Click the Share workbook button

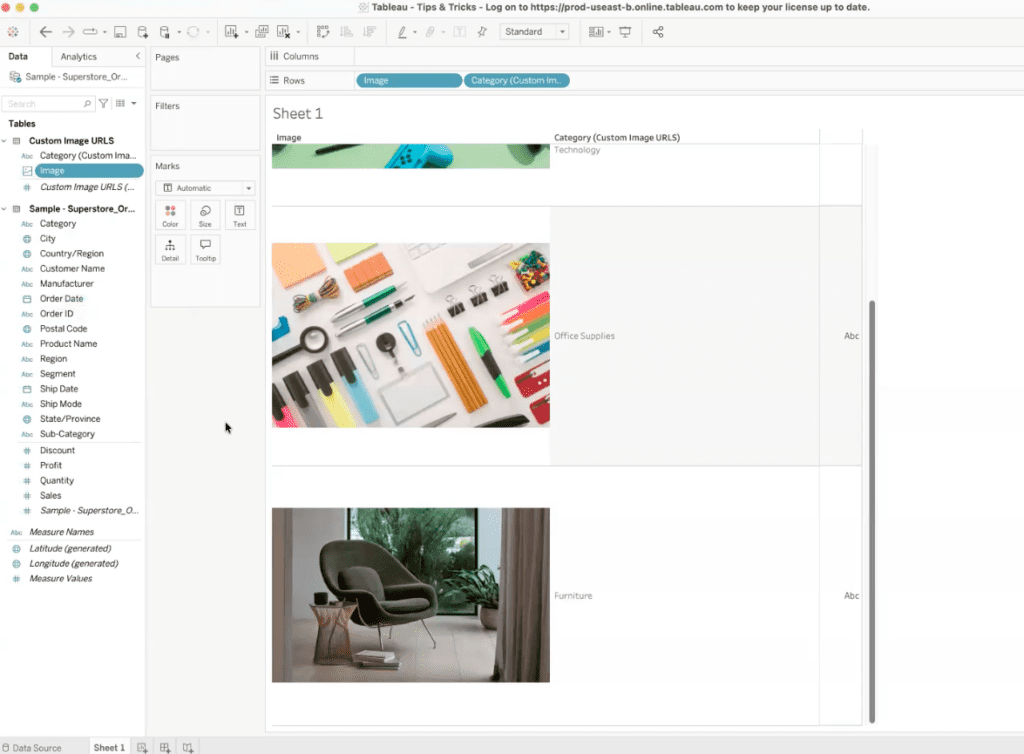point(659,31)
